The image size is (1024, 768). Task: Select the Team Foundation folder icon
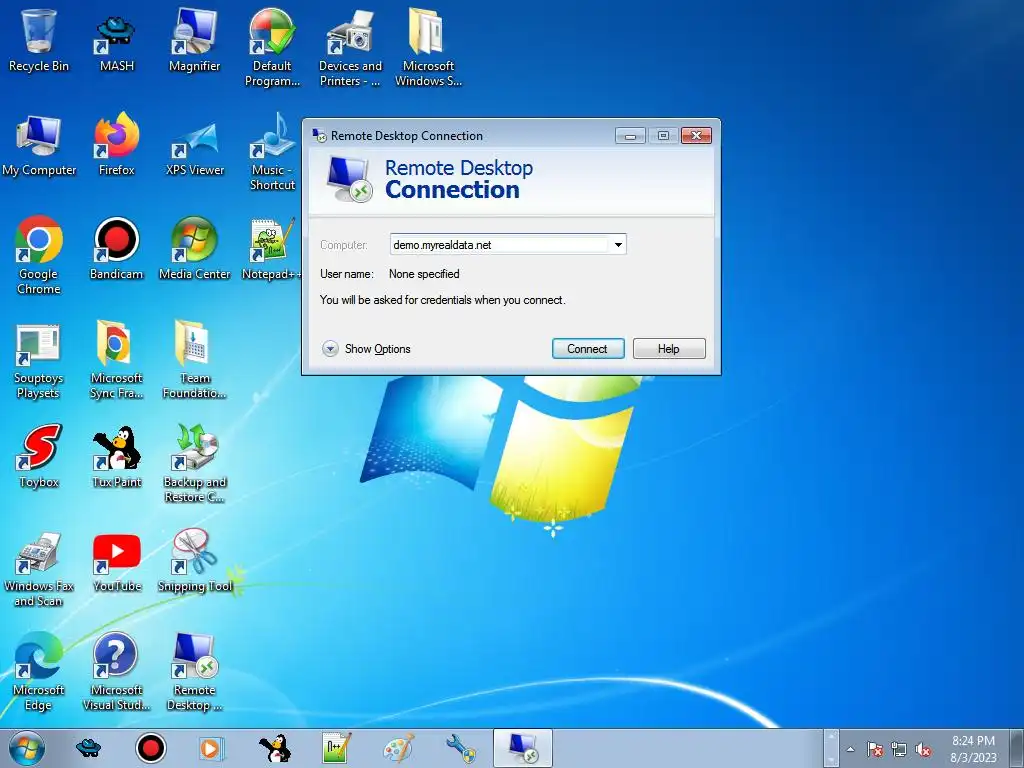pos(195,359)
